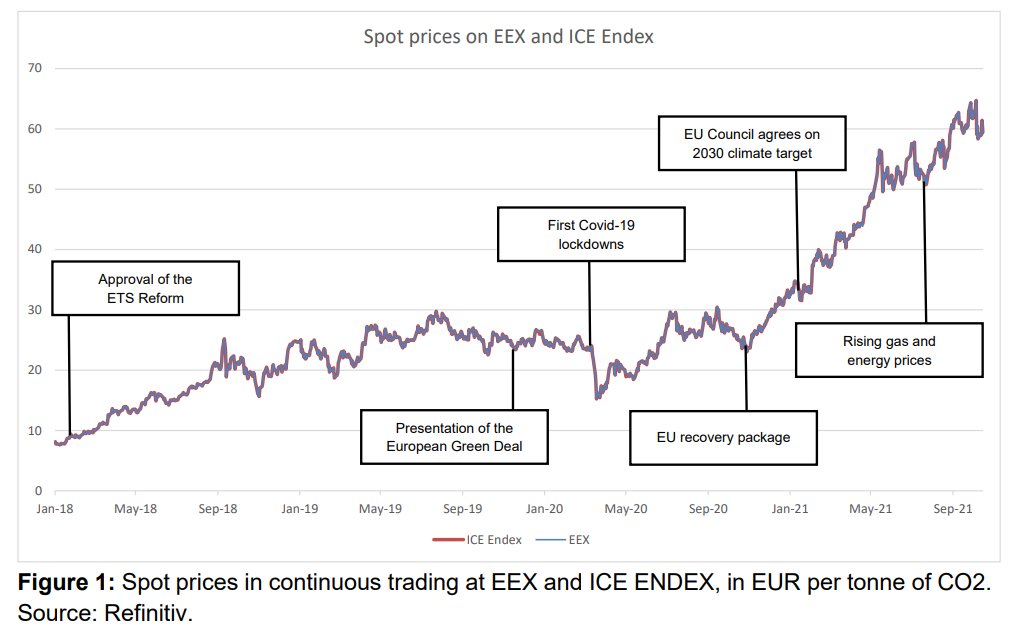Click the ICE Endex red legend line
Screen dimensions: 1016x632
(448, 540)
